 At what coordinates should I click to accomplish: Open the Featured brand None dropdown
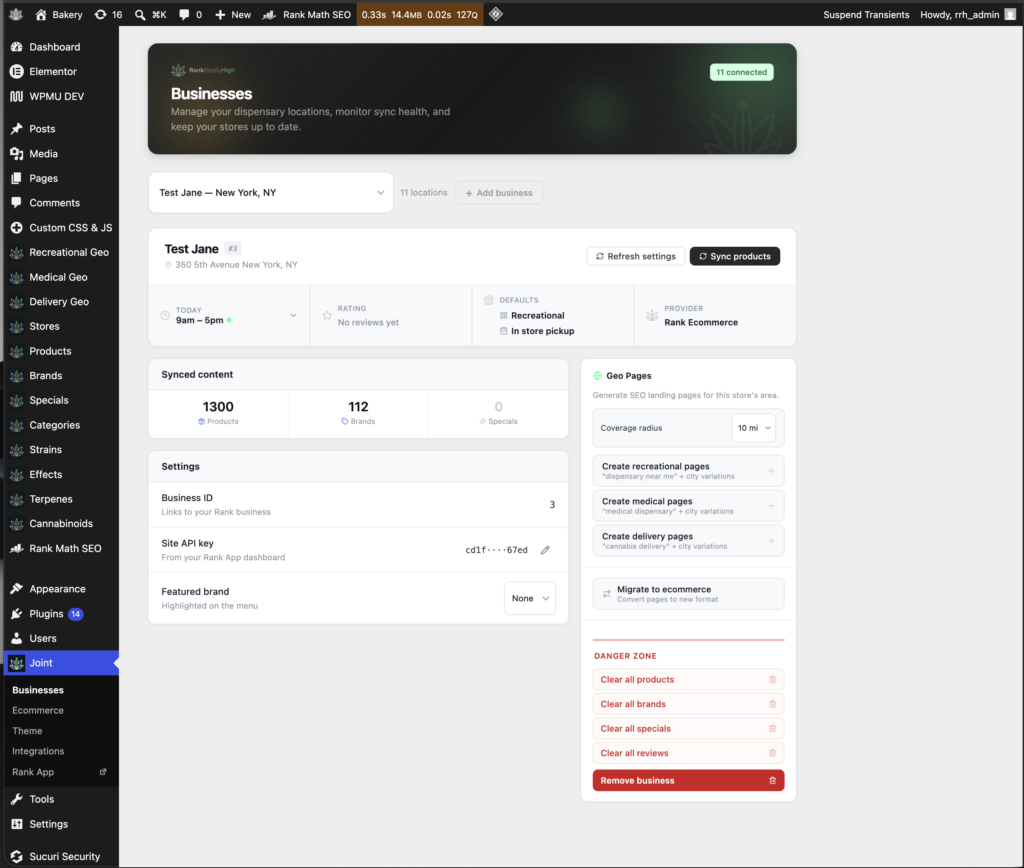coord(530,598)
